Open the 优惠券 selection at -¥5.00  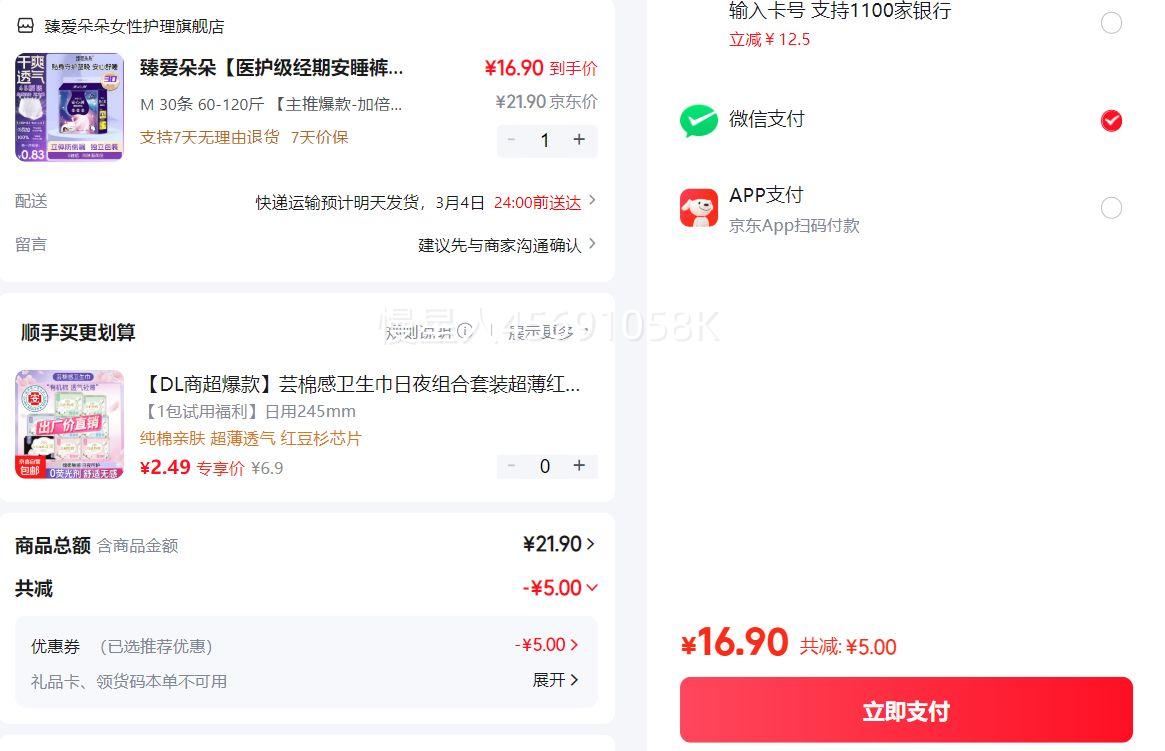click(x=547, y=645)
